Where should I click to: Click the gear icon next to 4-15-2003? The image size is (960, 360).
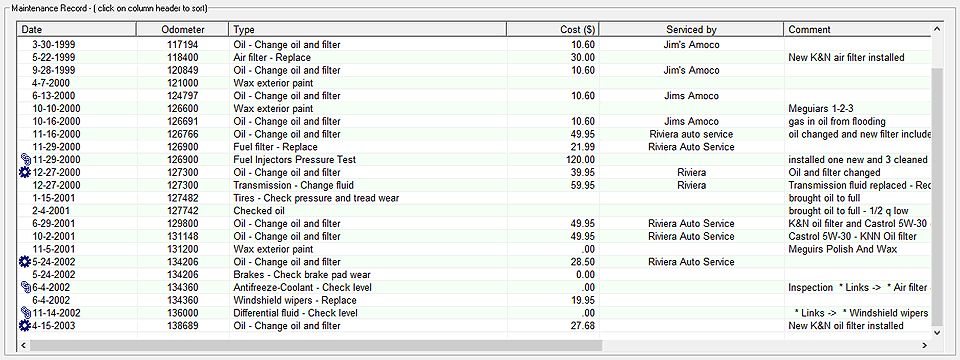tap(25, 326)
